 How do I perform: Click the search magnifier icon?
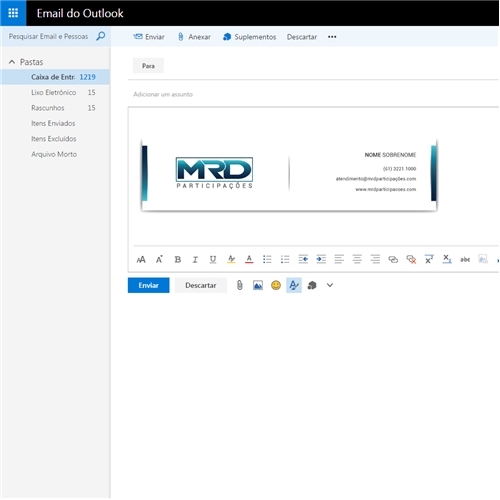(x=101, y=36)
